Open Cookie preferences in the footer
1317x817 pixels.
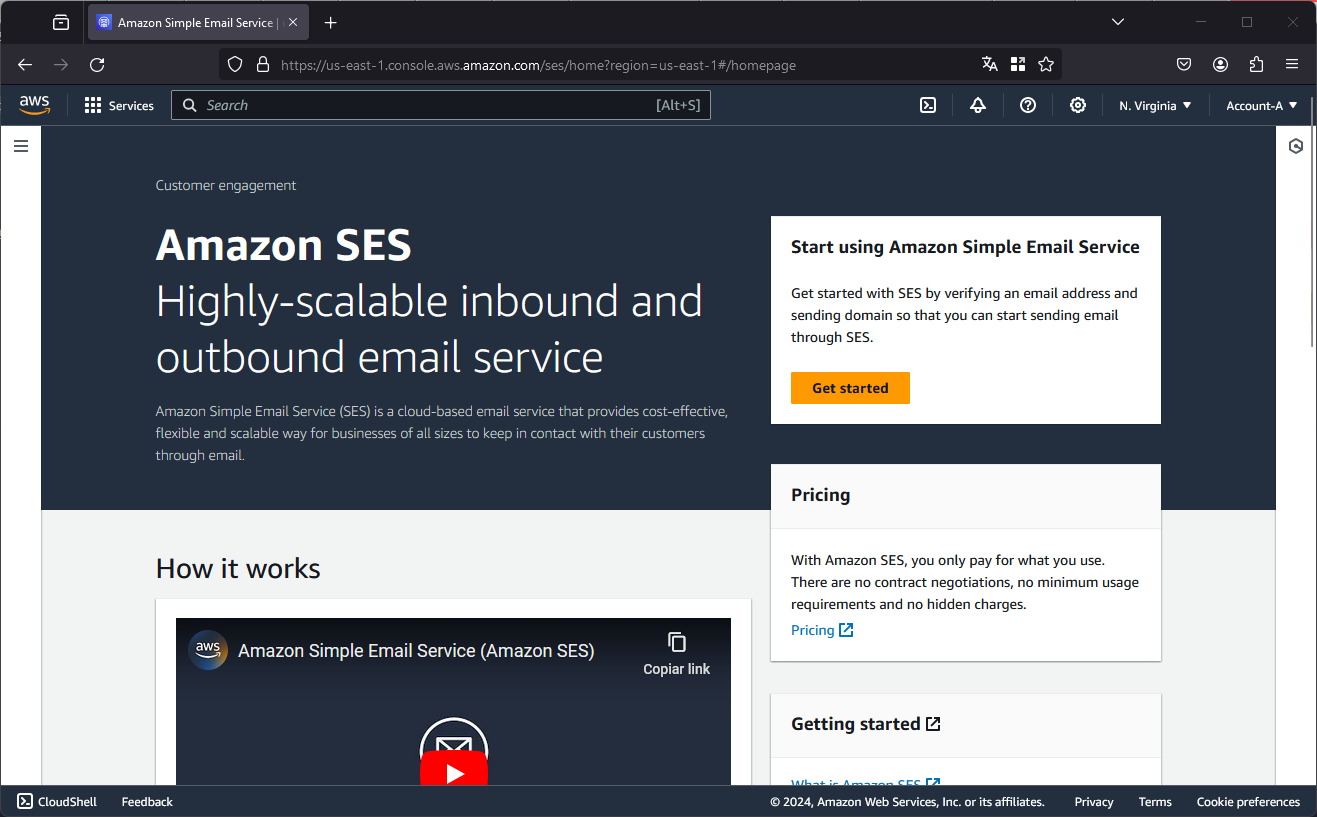coord(1248,802)
